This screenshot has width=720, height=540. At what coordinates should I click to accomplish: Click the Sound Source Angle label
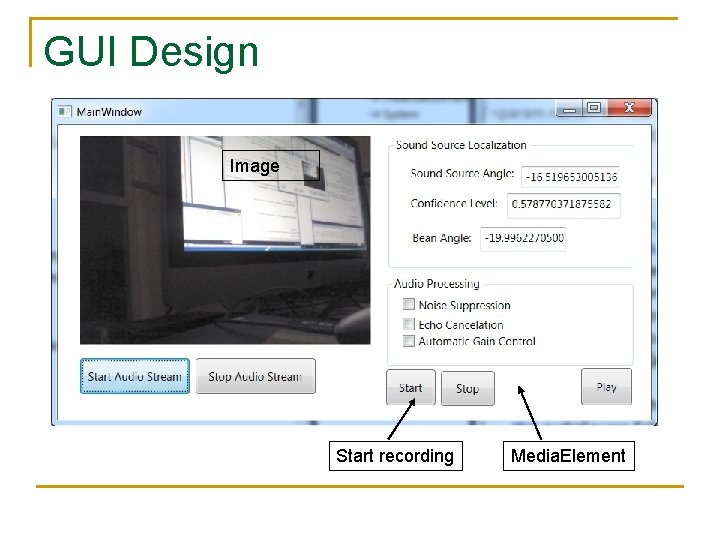click(462, 174)
